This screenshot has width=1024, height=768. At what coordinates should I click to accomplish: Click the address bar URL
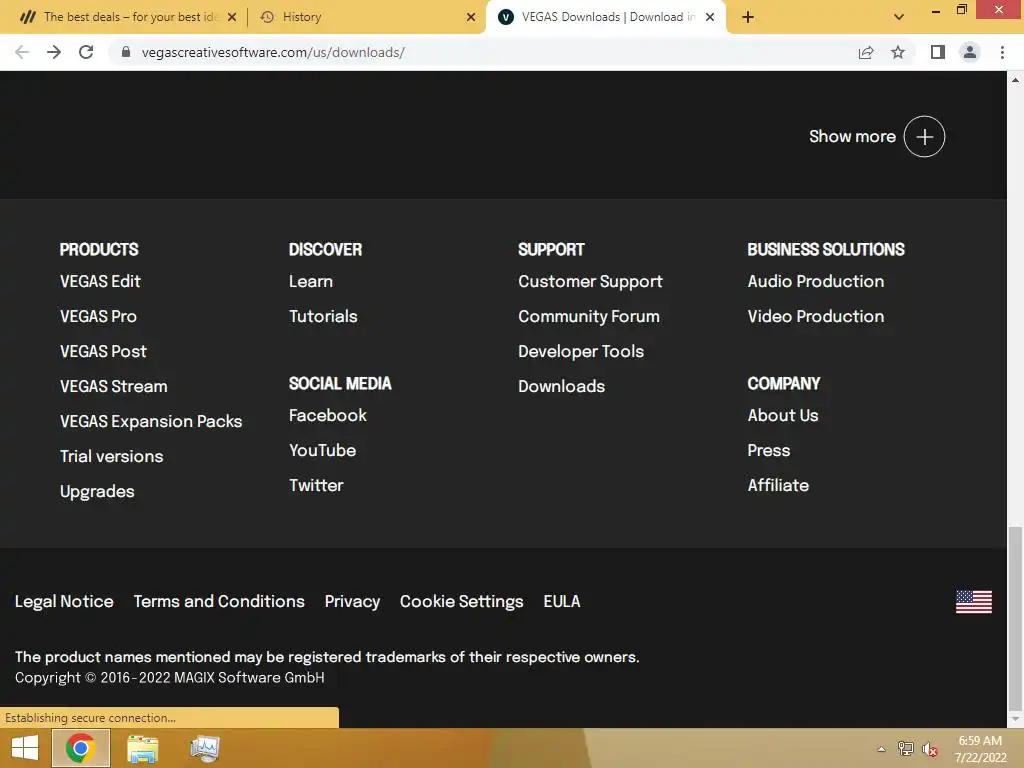273,52
